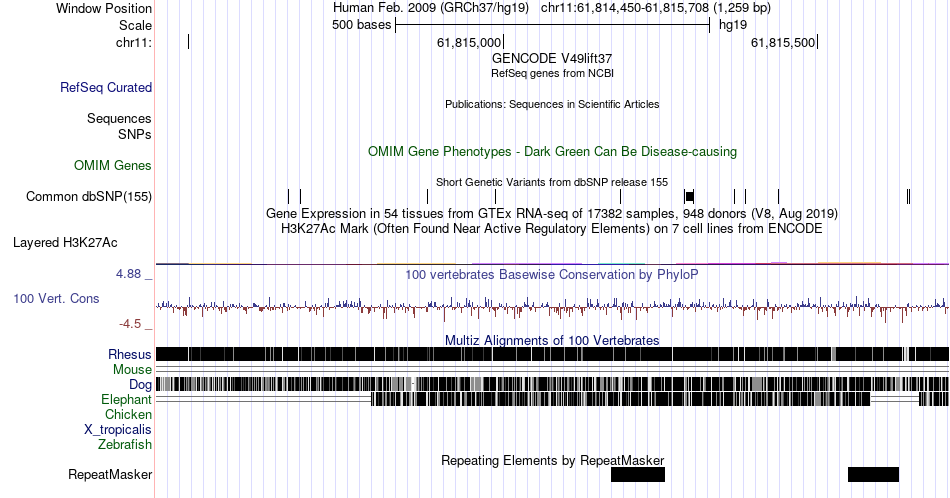Click 'Publications: Sequences in Scientific Articles' title
This screenshot has height=498, width=950.
click(552, 104)
